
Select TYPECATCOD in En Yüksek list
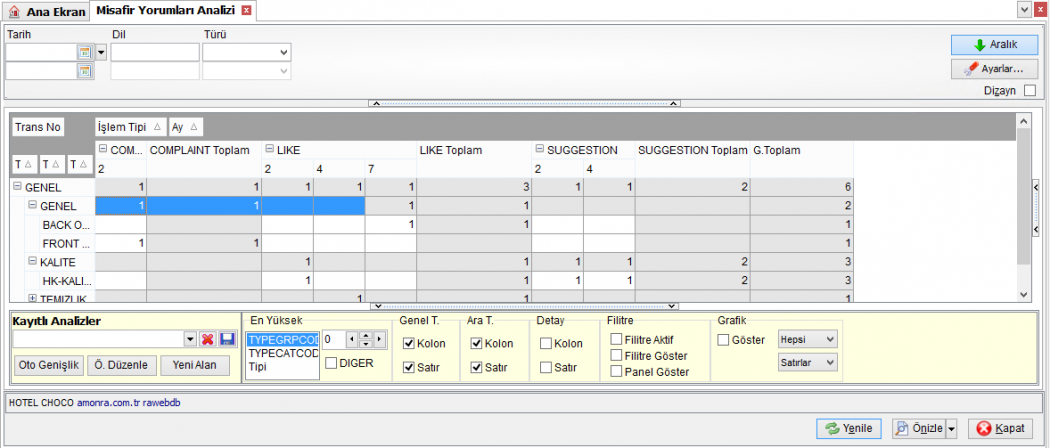click(282, 353)
